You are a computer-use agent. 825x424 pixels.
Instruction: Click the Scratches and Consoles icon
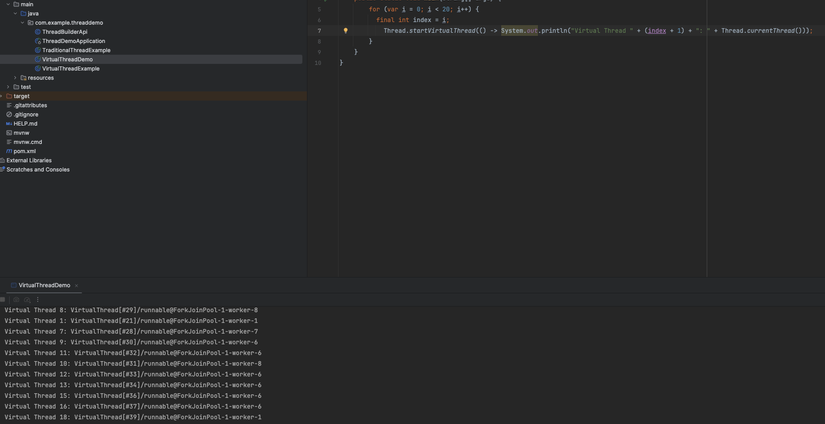[x=2, y=170]
